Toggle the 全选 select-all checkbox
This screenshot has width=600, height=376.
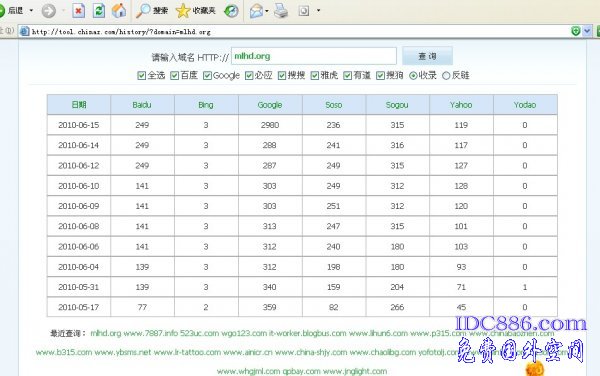(142, 75)
